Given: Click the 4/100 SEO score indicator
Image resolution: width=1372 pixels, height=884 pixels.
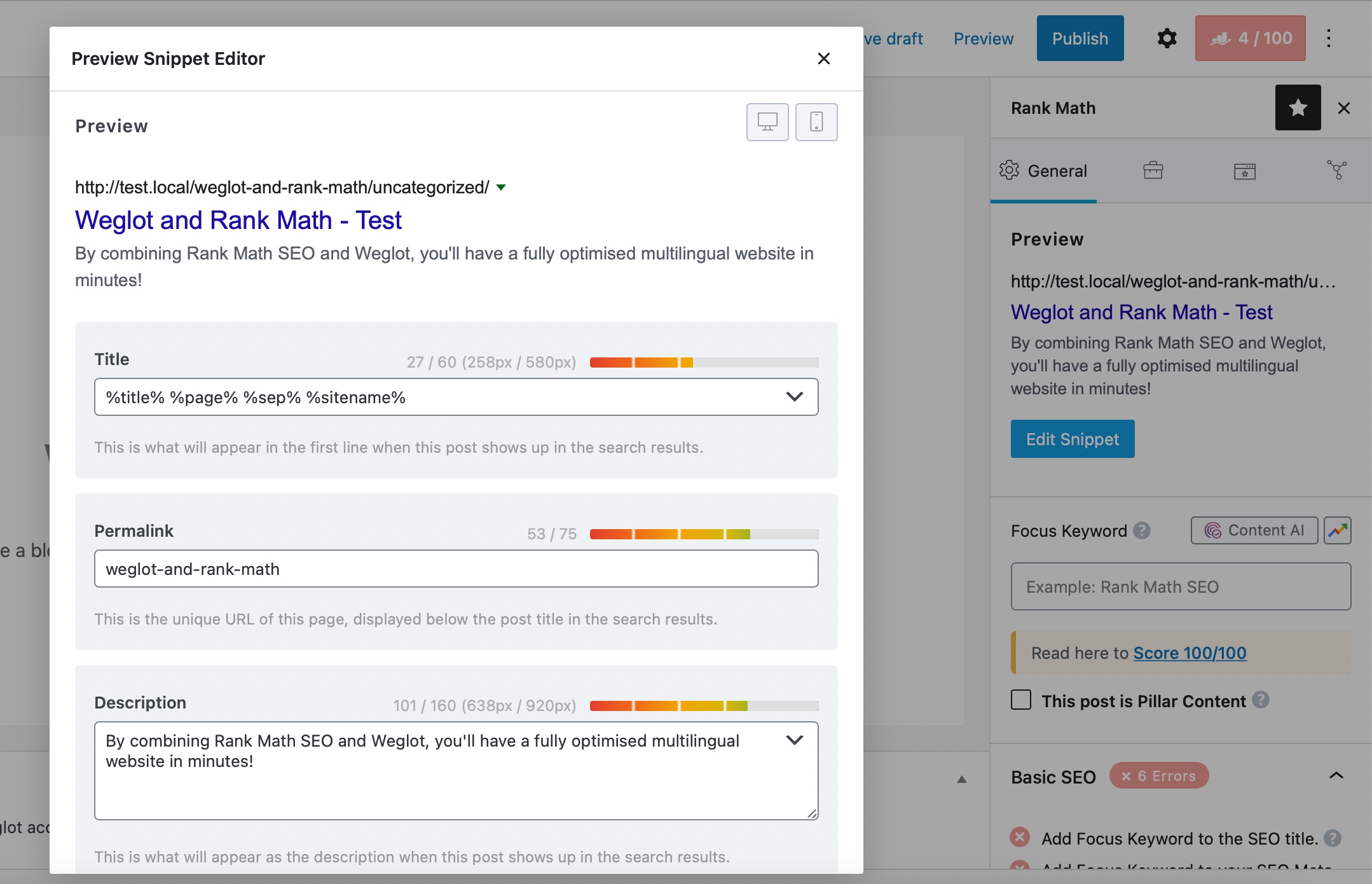Looking at the screenshot, I should 1249,38.
